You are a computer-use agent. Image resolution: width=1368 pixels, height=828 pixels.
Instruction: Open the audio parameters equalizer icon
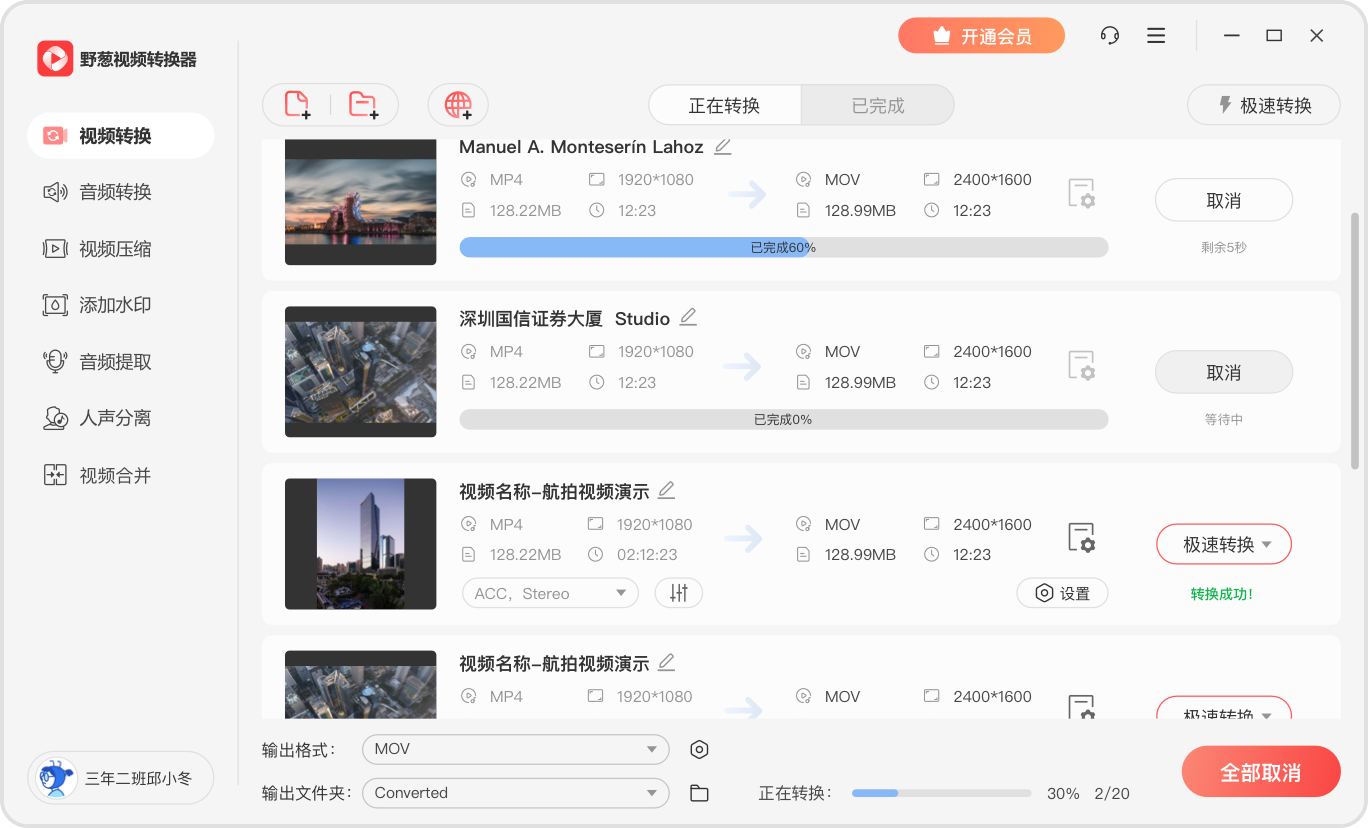[x=678, y=592]
